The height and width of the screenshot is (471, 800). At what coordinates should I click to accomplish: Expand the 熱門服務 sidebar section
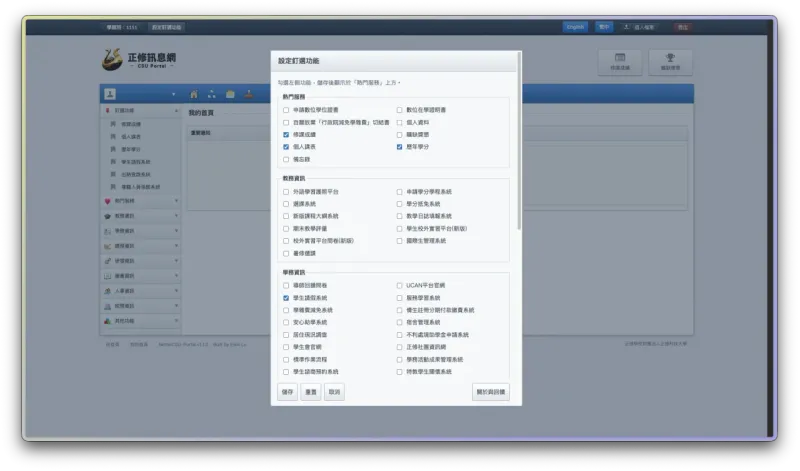click(141, 201)
